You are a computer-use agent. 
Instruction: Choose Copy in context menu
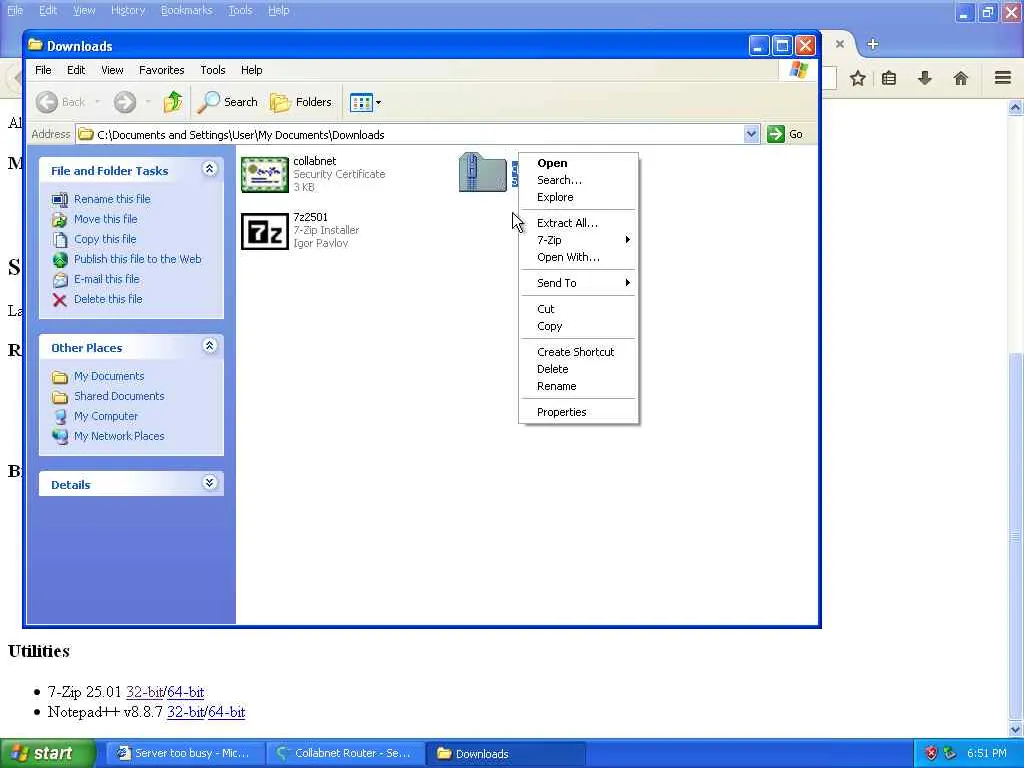pyautogui.click(x=578, y=326)
